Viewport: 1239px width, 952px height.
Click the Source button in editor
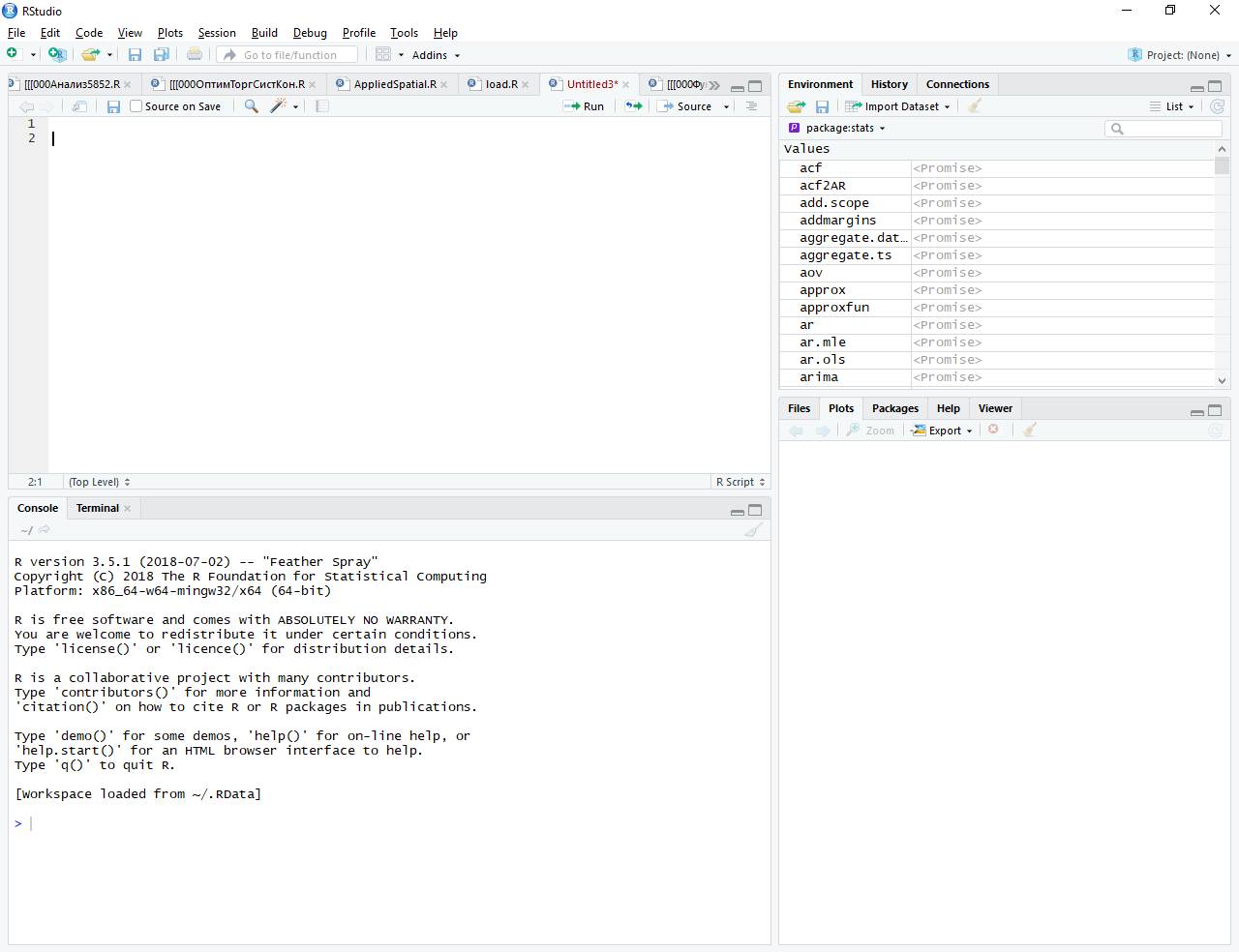[685, 106]
